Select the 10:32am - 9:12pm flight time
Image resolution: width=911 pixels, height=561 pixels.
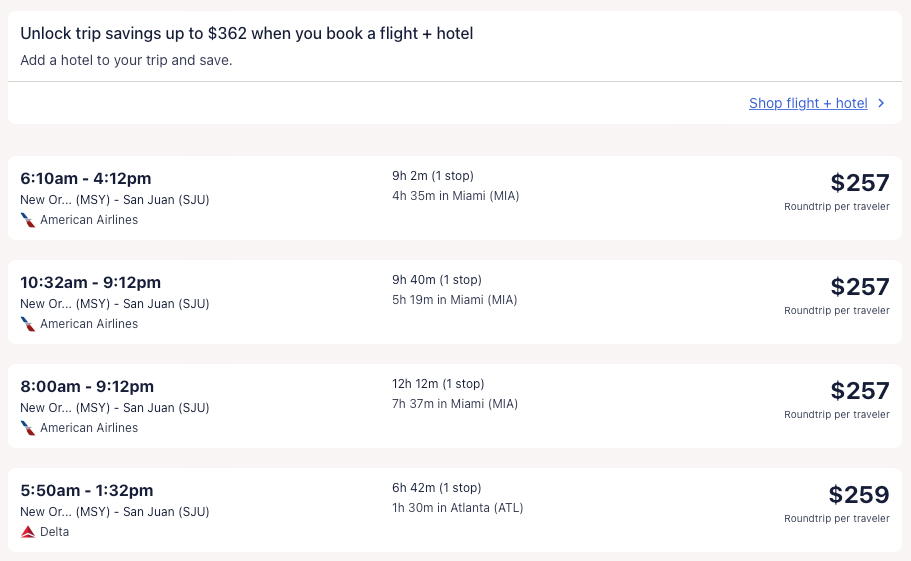click(x=90, y=282)
